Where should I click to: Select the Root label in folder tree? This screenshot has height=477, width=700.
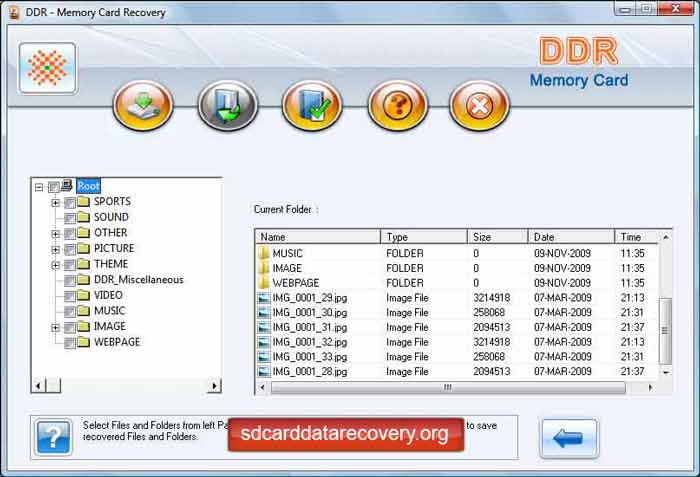[88, 186]
